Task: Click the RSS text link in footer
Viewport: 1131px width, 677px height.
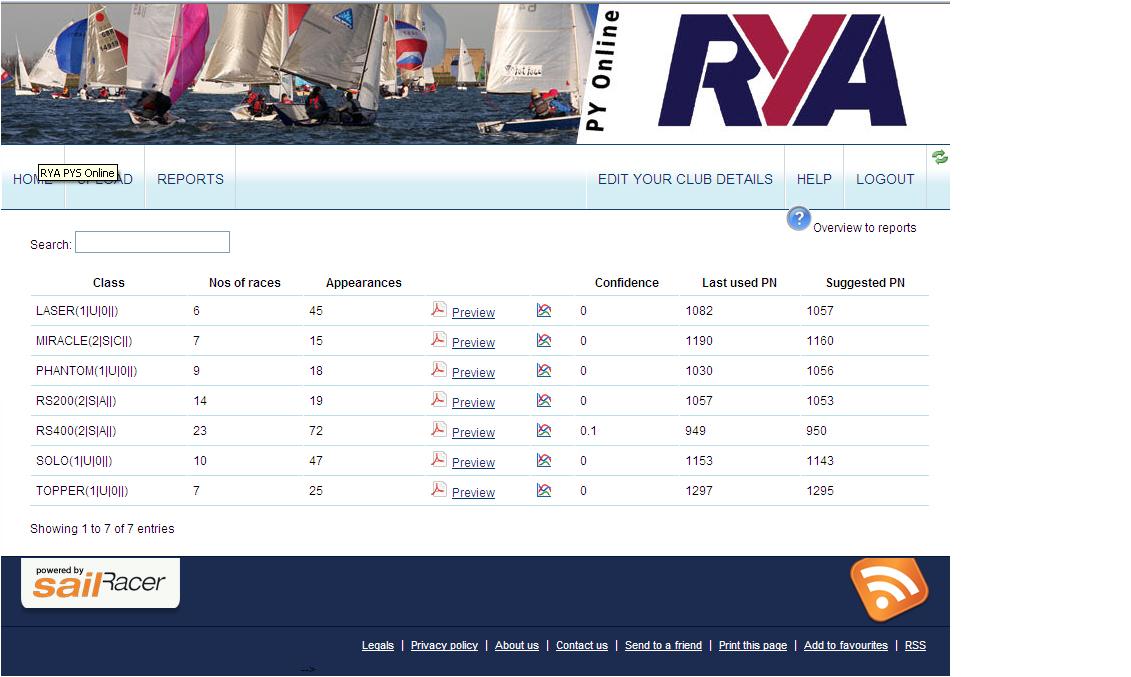Action: (x=915, y=645)
